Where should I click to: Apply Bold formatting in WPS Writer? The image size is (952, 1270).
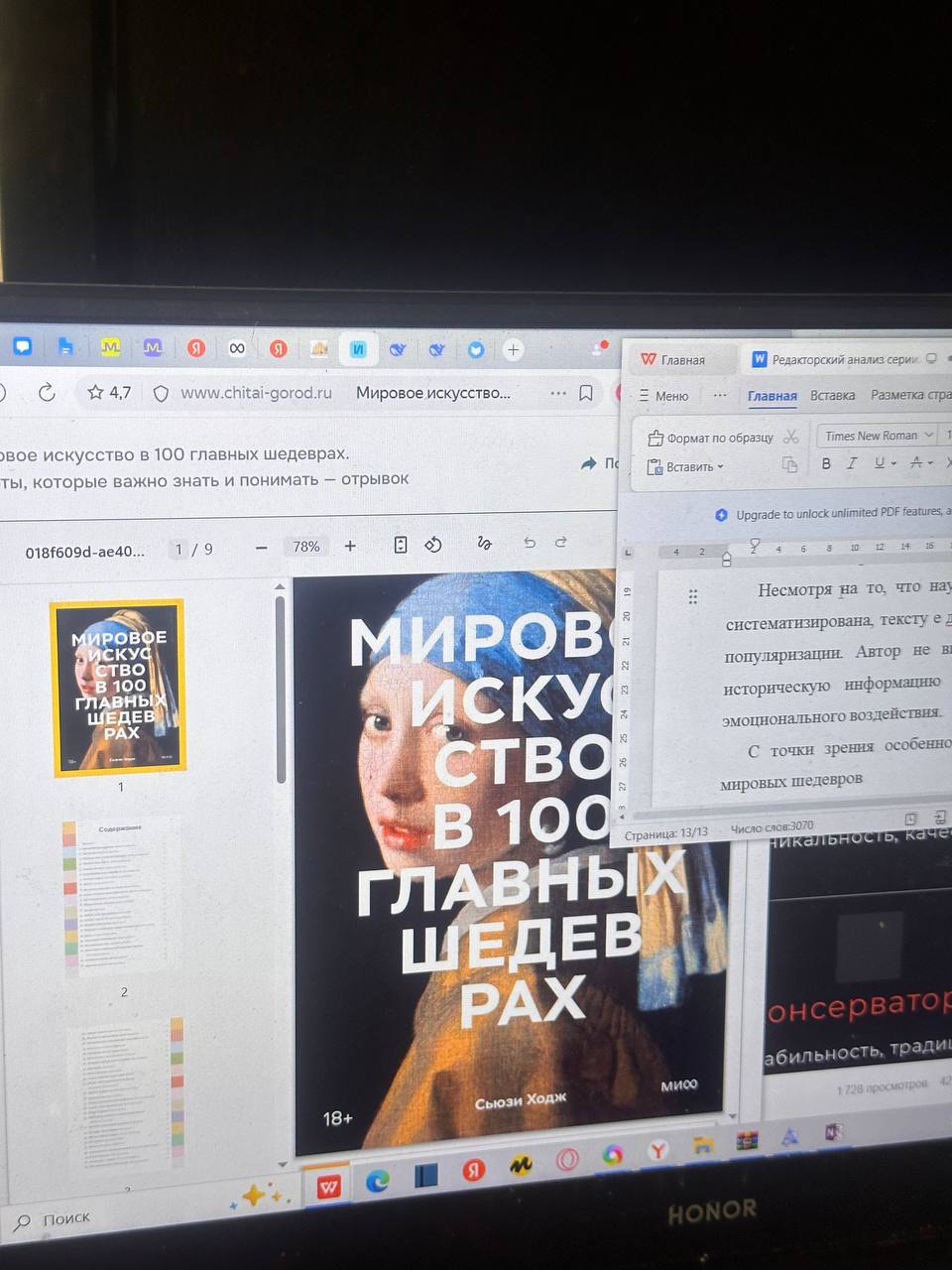point(825,463)
